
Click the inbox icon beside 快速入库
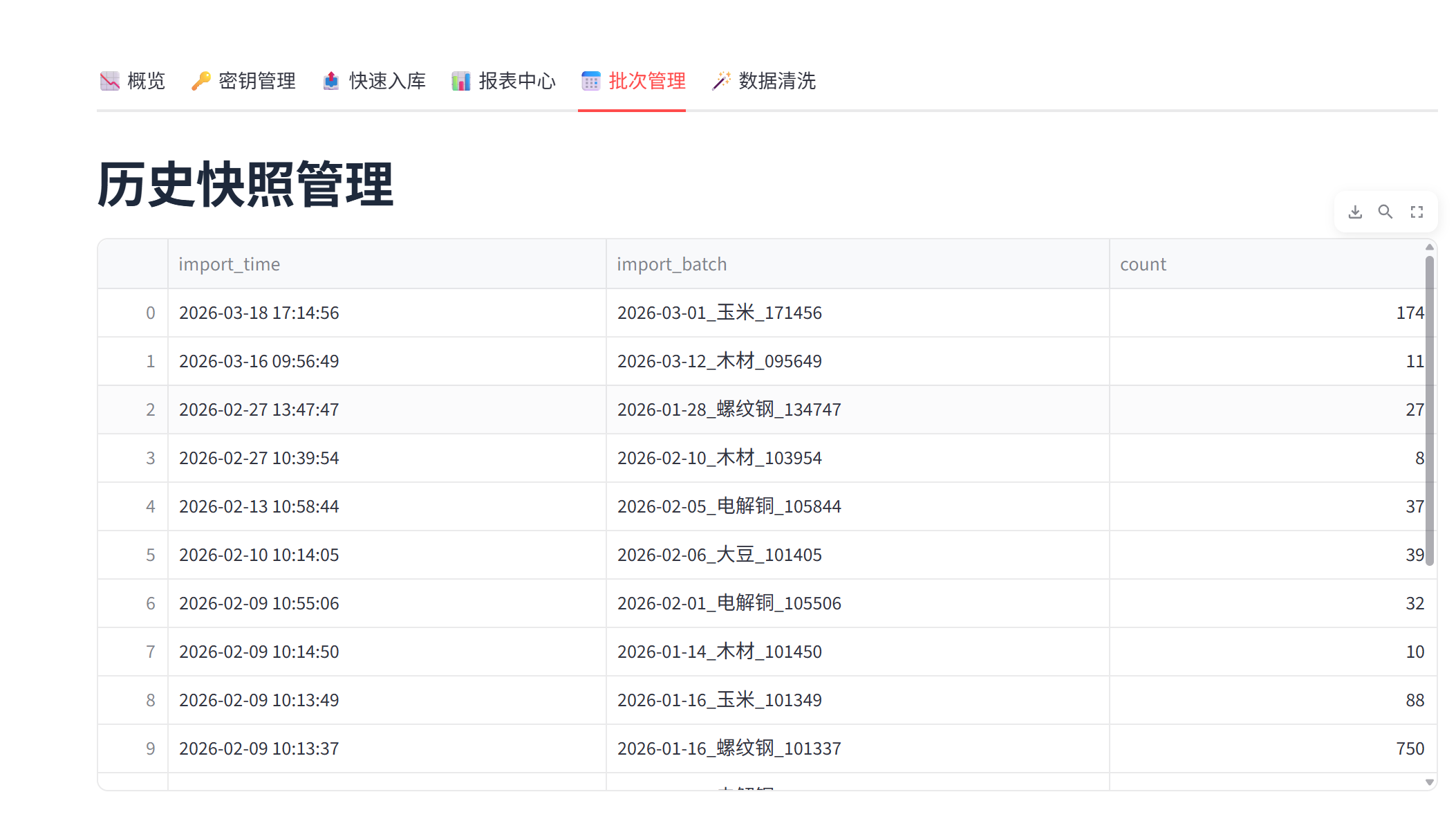point(331,81)
